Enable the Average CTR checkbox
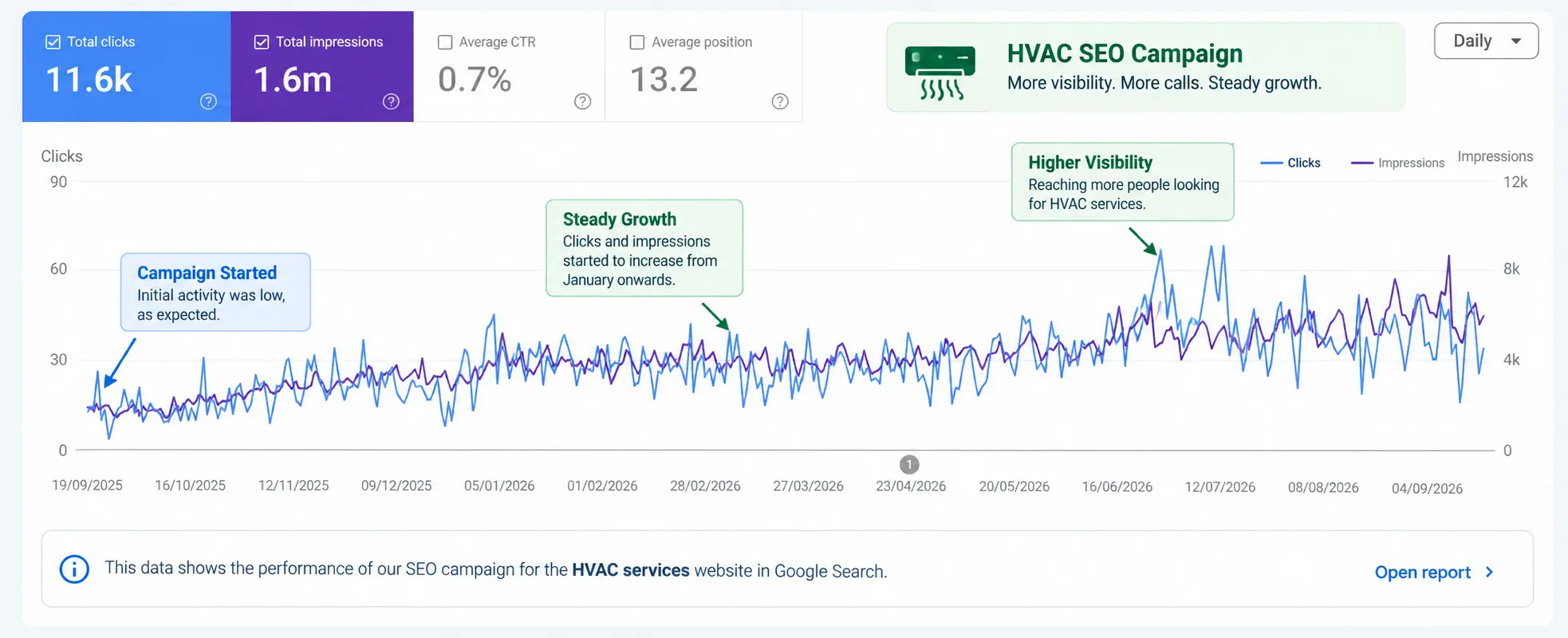The width and height of the screenshot is (1568, 638). coord(445,42)
